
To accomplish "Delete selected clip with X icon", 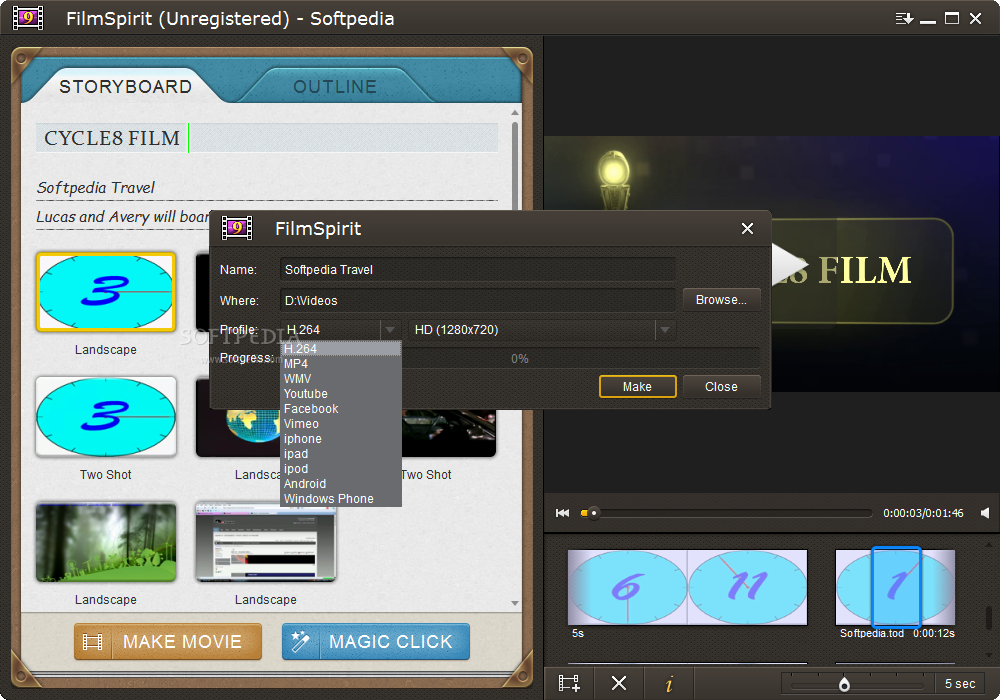I will (x=619, y=683).
